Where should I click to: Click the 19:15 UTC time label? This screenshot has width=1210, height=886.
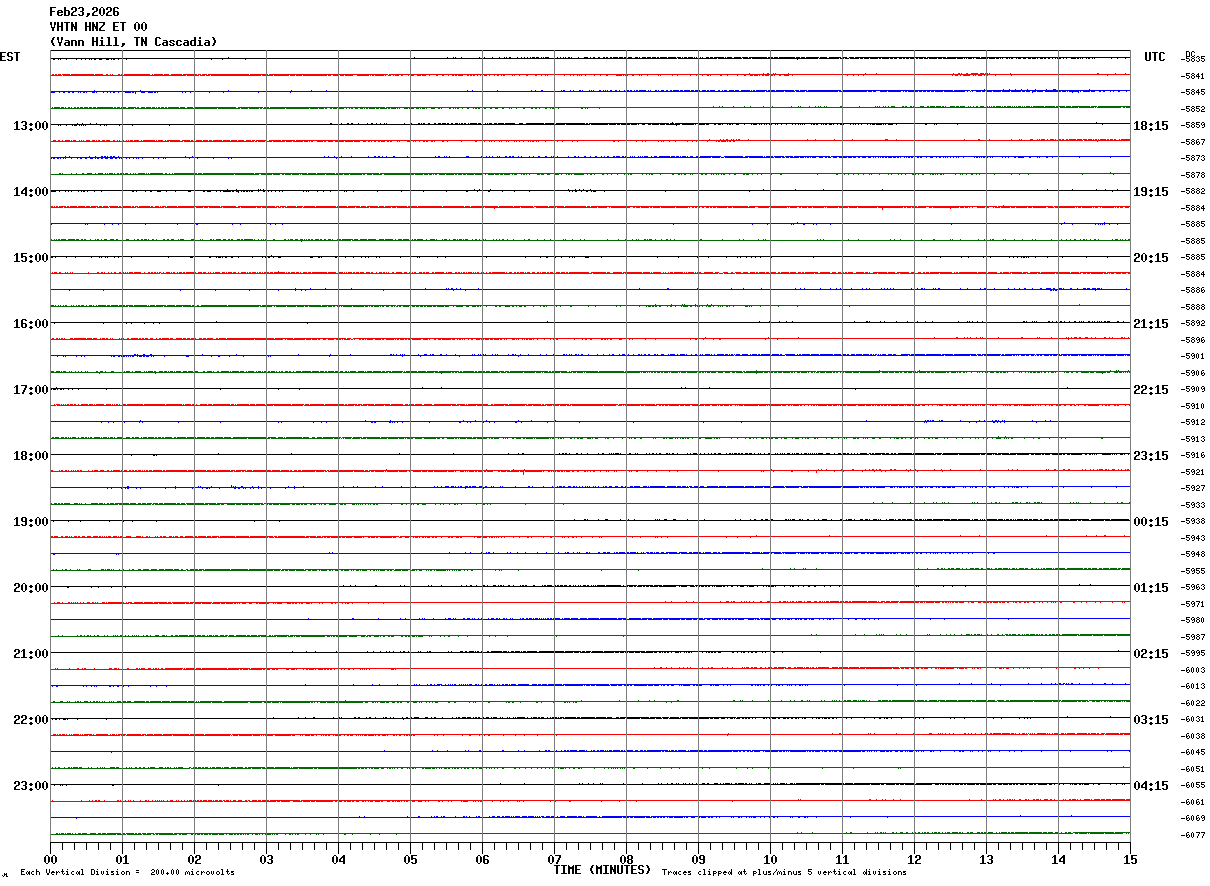pyautogui.click(x=1151, y=191)
